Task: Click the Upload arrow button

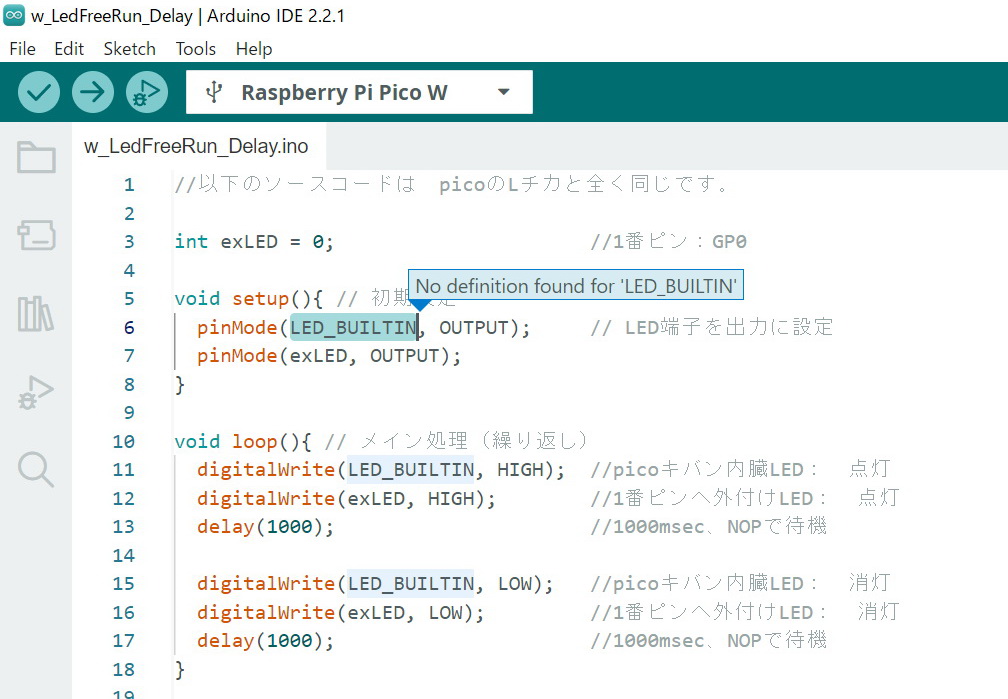Action: tap(93, 92)
